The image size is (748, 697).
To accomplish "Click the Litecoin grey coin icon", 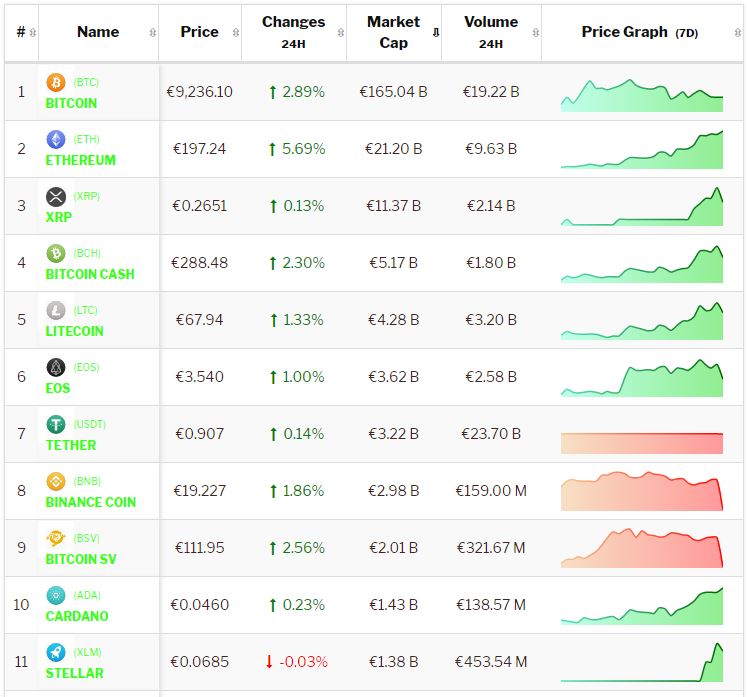I will 56,310.
